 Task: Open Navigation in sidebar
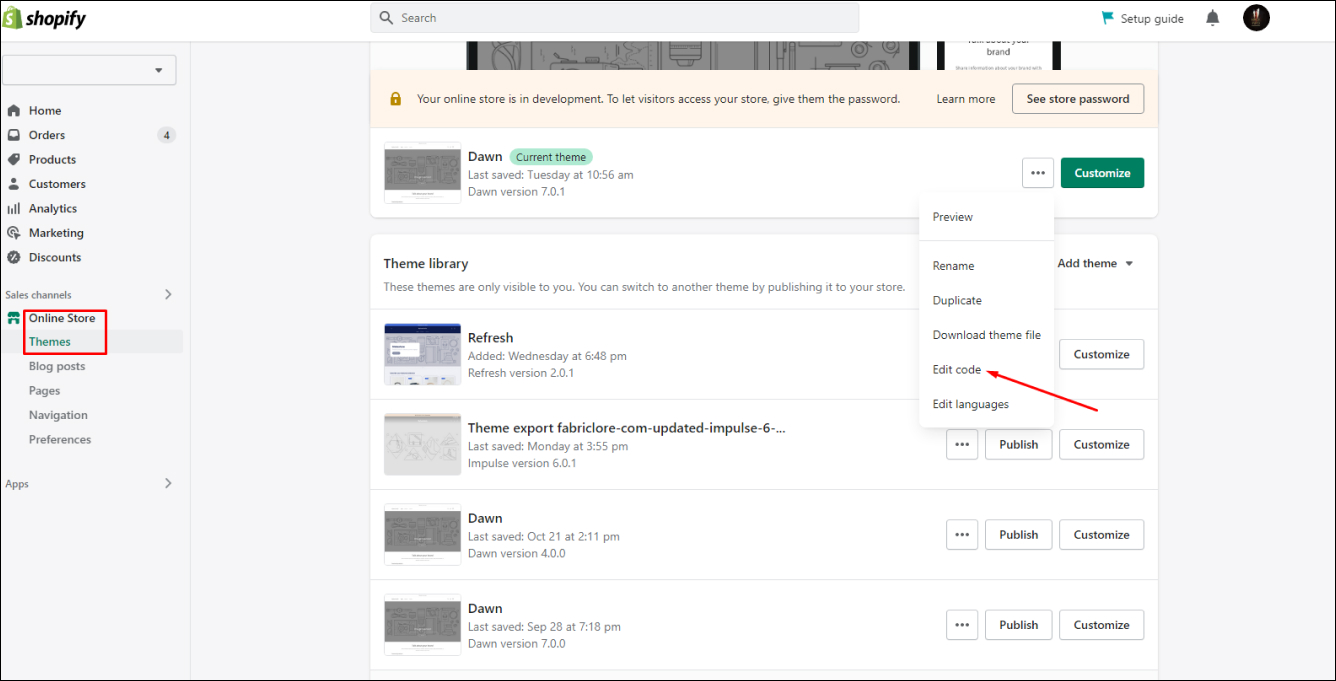tap(58, 415)
